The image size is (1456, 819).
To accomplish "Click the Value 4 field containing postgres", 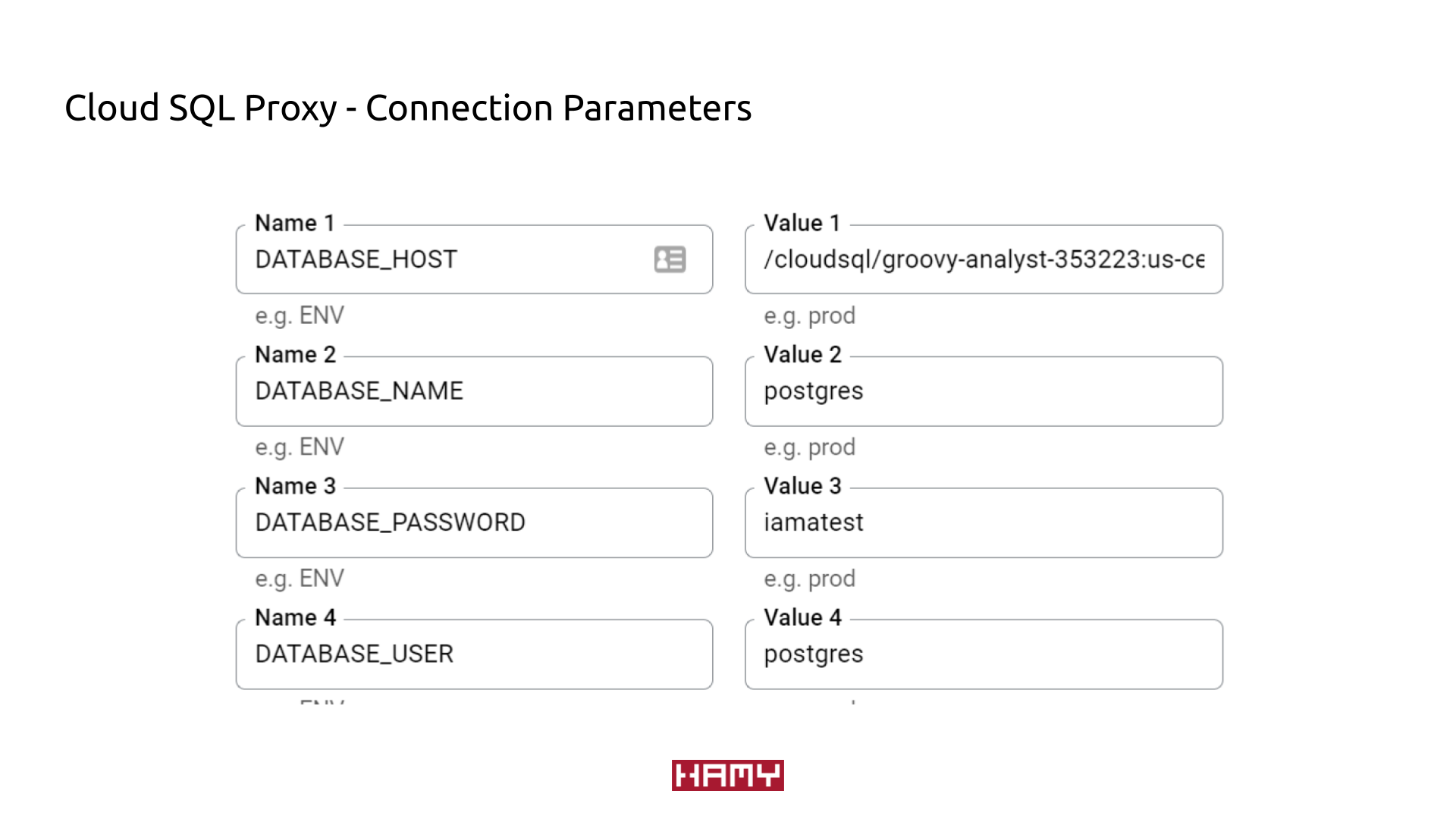I will click(x=982, y=654).
